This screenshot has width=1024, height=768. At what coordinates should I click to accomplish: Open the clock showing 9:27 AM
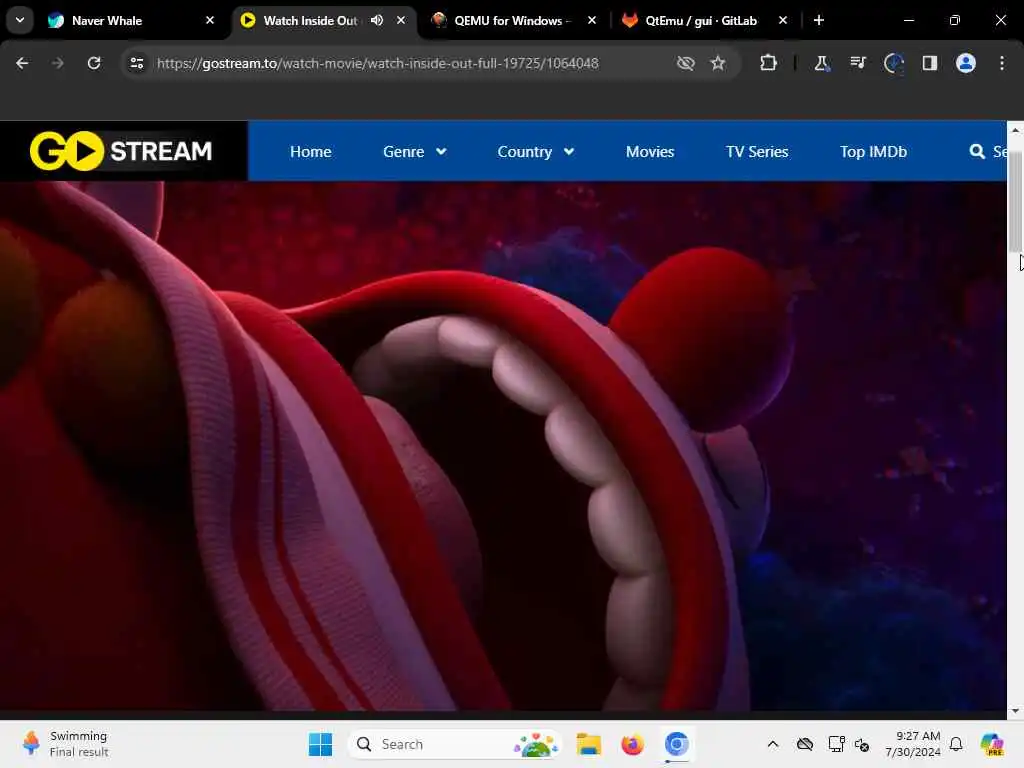913,744
